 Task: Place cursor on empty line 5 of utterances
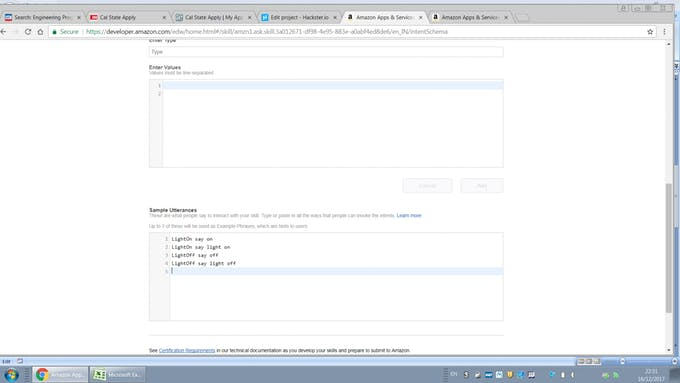point(336,271)
